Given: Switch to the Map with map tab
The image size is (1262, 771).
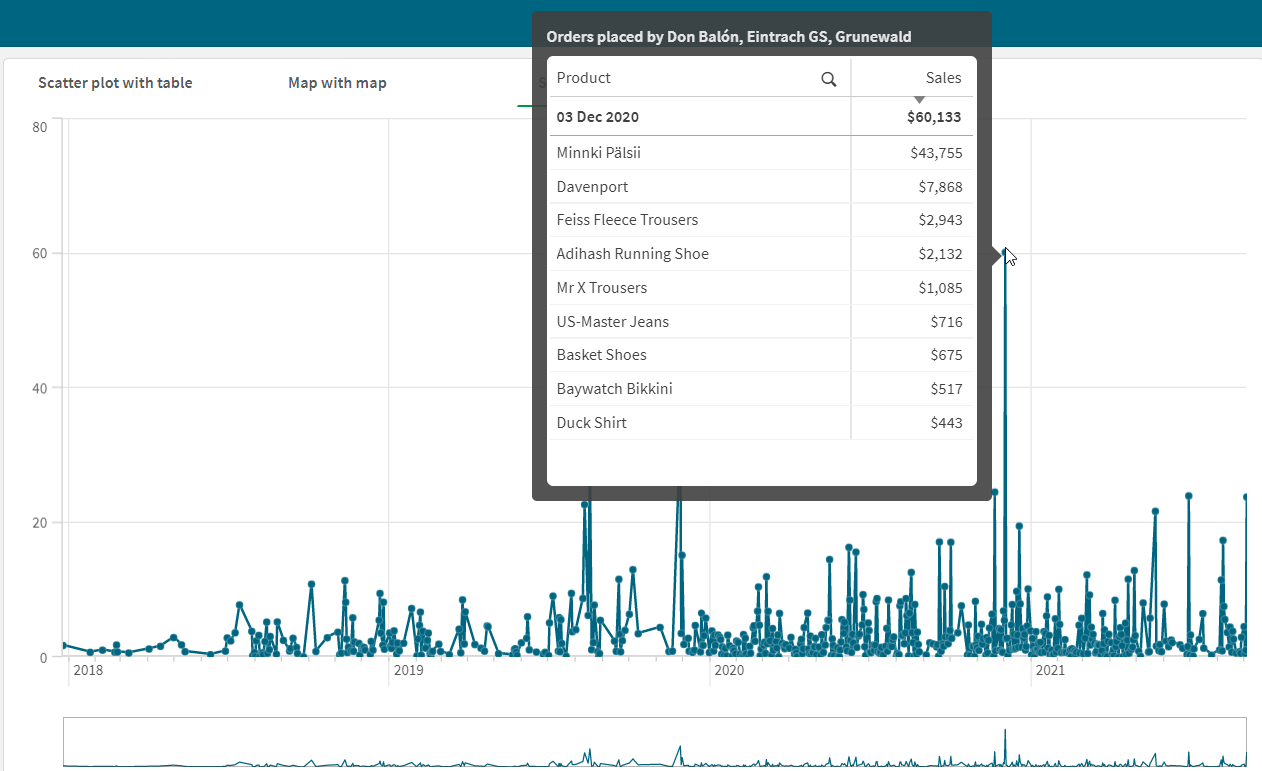Looking at the screenshot, I should coord(337,83).
